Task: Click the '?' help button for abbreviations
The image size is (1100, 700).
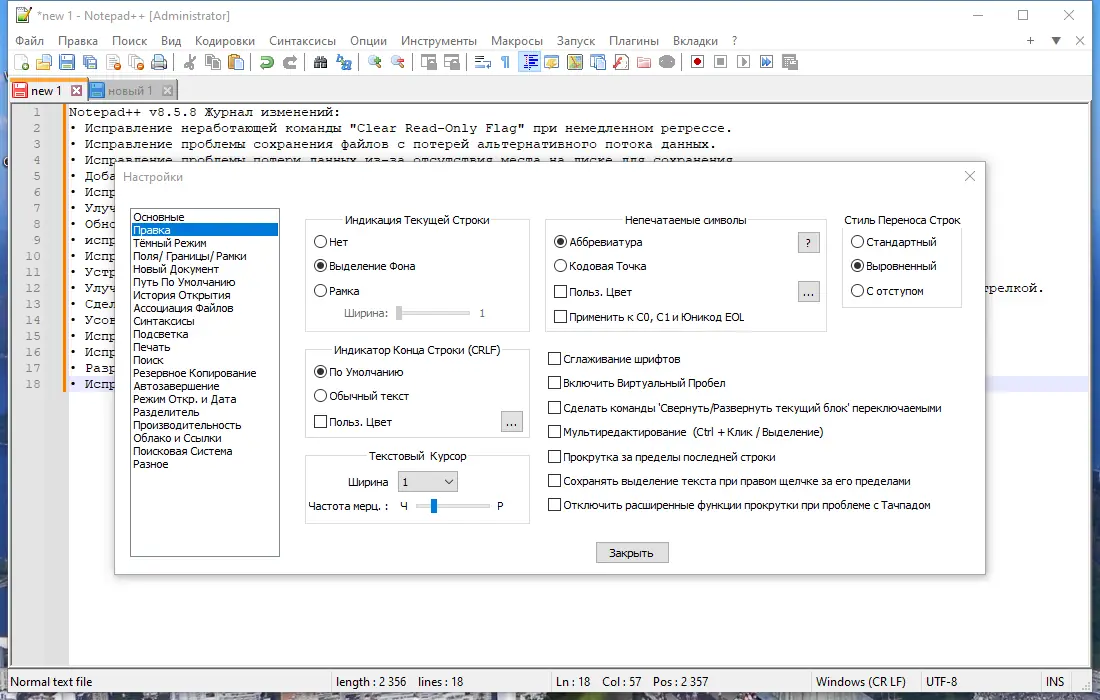Action: (808, 243)
